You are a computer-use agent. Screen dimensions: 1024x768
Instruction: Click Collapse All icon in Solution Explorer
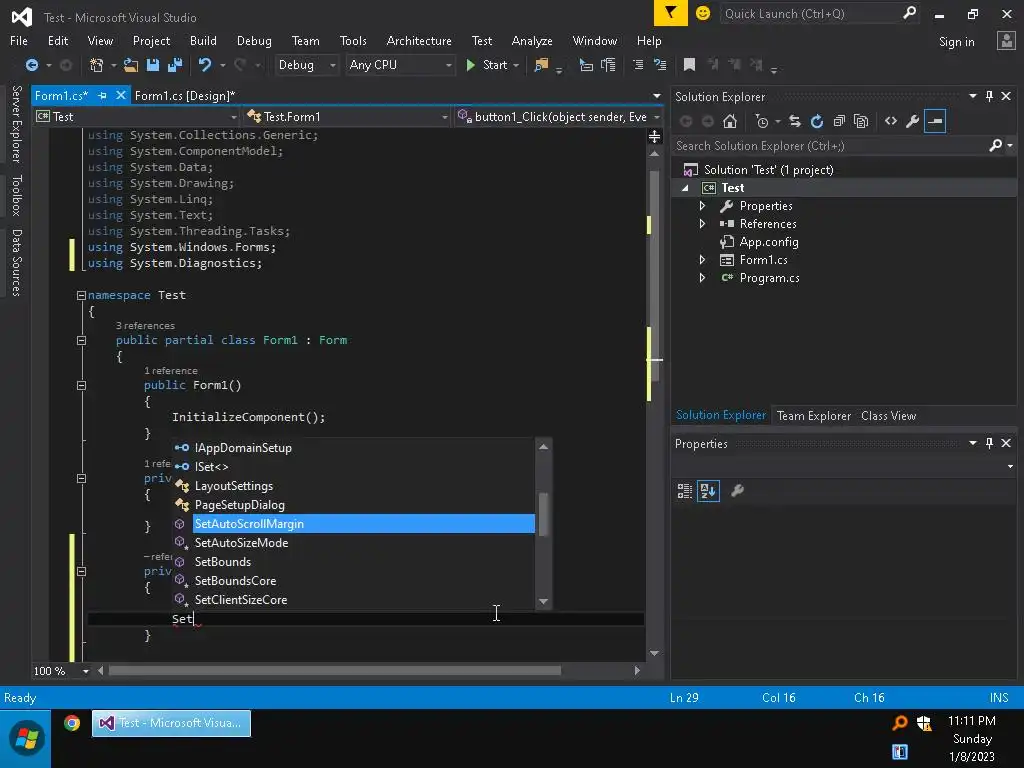[x=839, y=121]
